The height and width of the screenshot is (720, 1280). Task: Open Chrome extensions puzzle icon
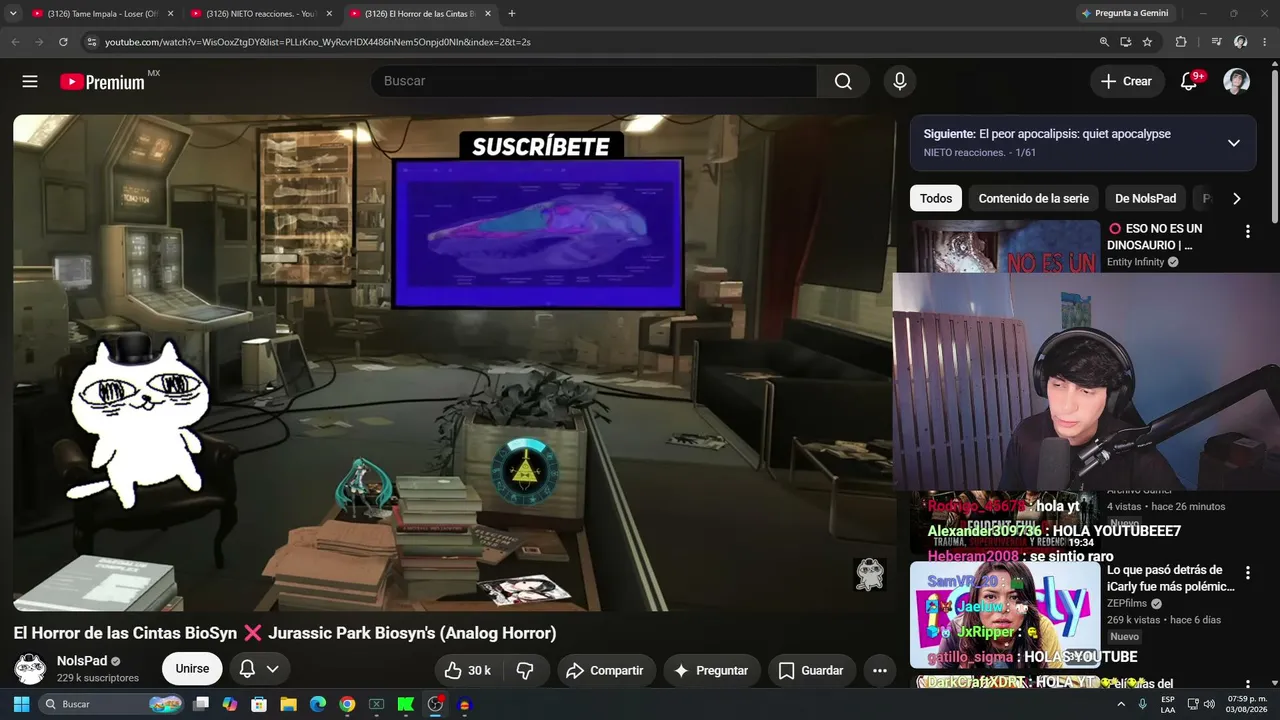click(x=1181, y=42)
